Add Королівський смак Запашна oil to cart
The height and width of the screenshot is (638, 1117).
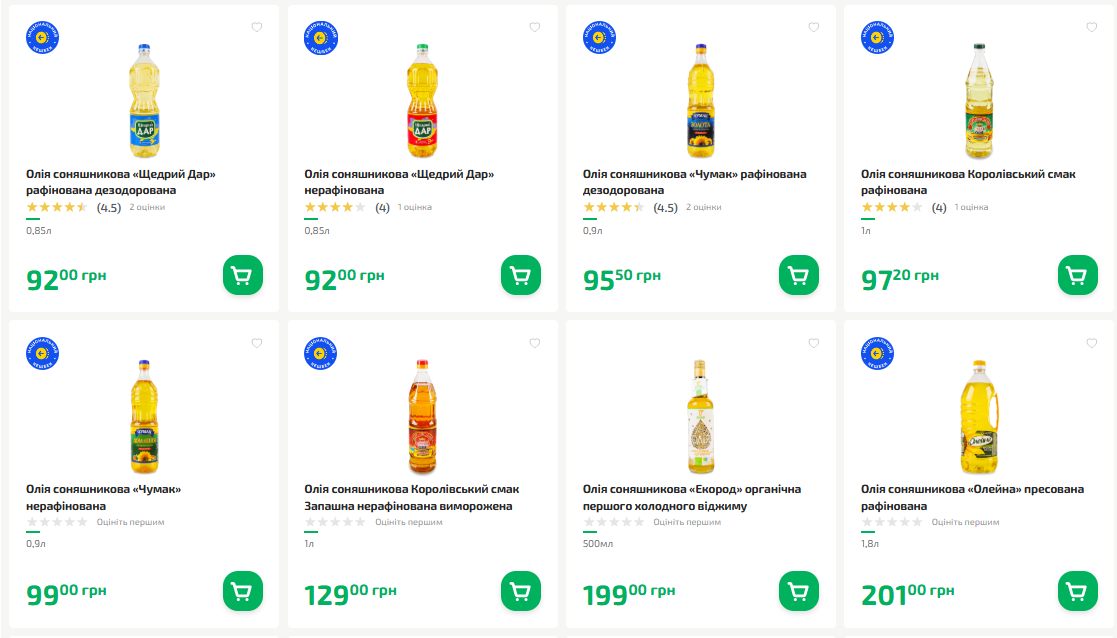[x=520, y=591]
